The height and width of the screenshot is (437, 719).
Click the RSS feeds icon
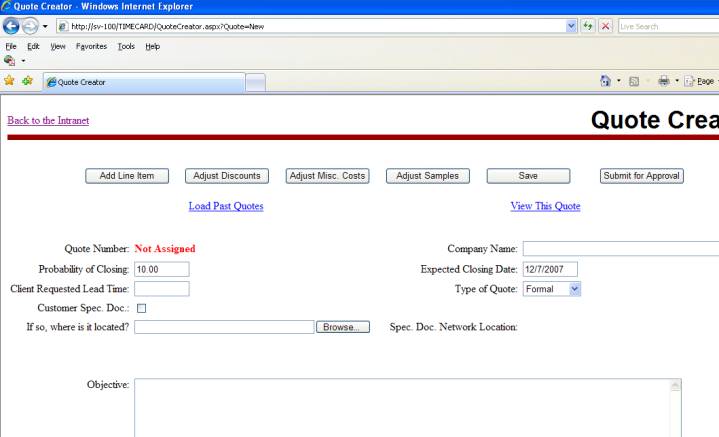[x=635, y=81]
